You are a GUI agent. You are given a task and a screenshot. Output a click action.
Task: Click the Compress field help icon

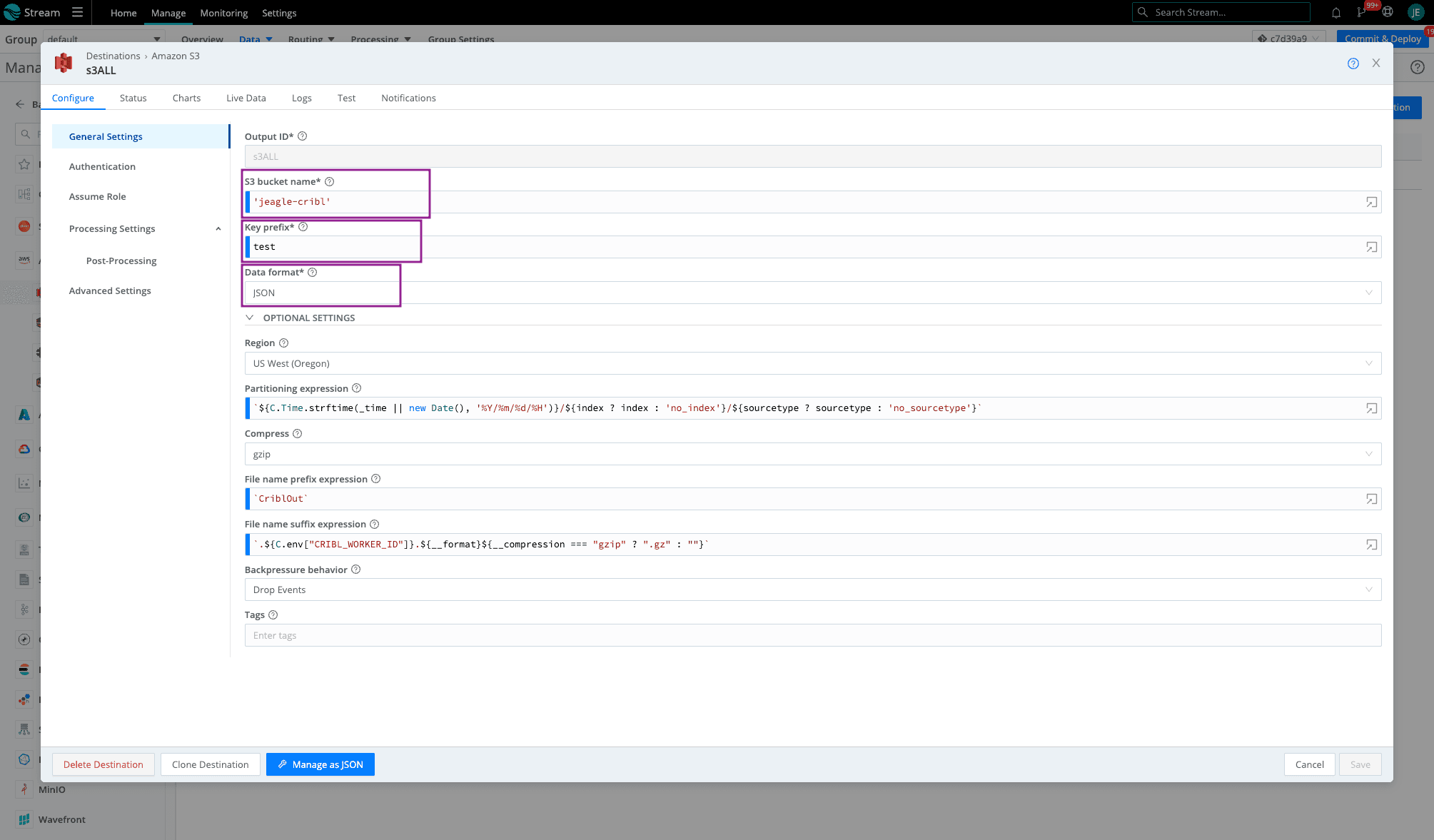click(298, 434)
